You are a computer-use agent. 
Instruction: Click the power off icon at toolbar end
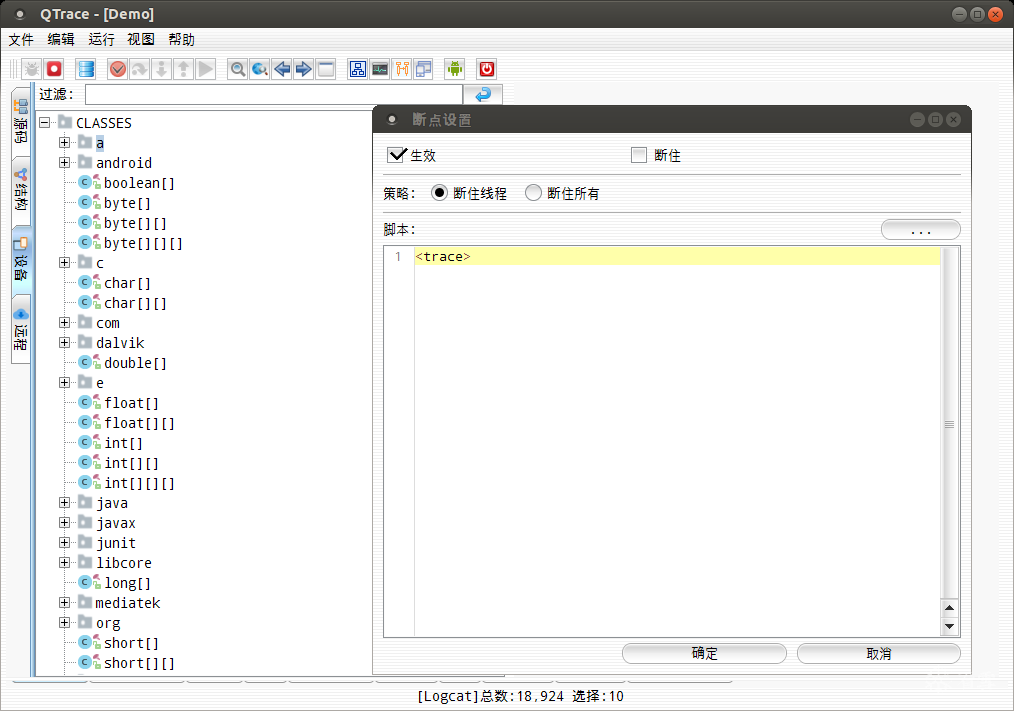(485, 69)
